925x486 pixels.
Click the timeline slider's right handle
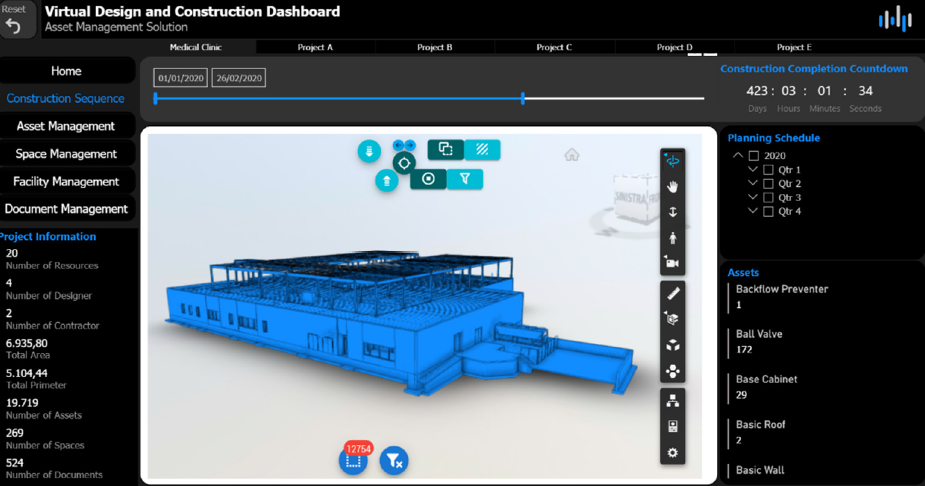[523, 98]
